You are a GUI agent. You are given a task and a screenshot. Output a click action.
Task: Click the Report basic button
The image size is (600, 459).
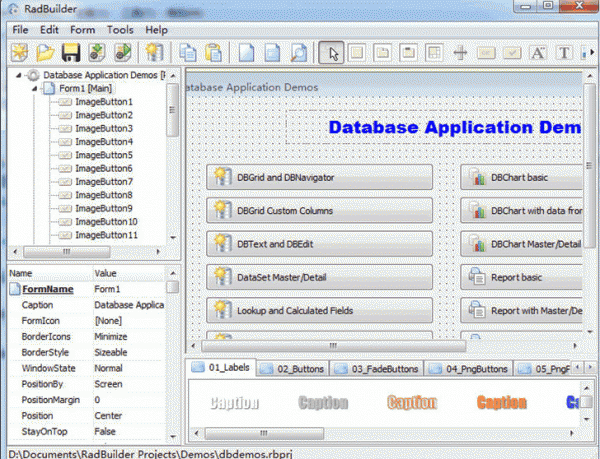pos(522,277)
